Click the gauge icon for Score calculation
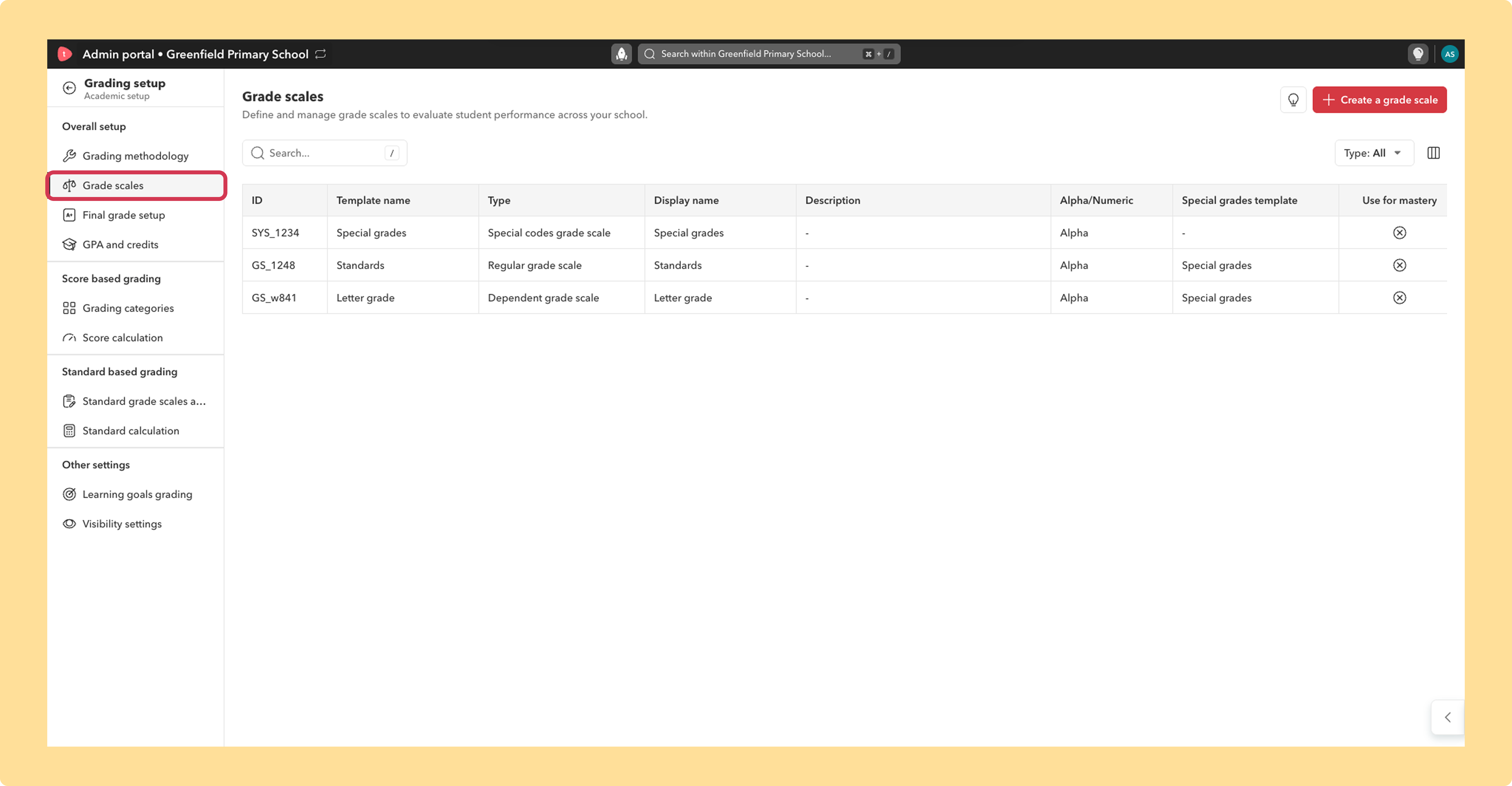The width and height of the screenshot is (1512, 786). coord(69,338)
